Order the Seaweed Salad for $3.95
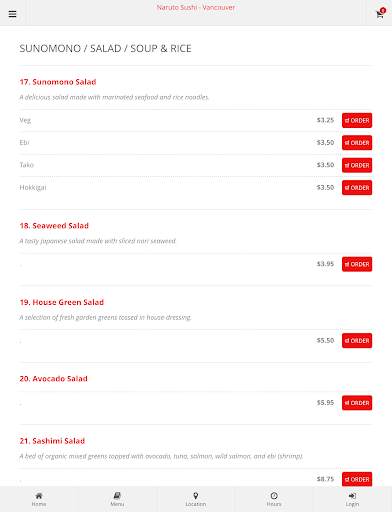The width and height of the screenshot is (392, 512). tap(357, 264)
